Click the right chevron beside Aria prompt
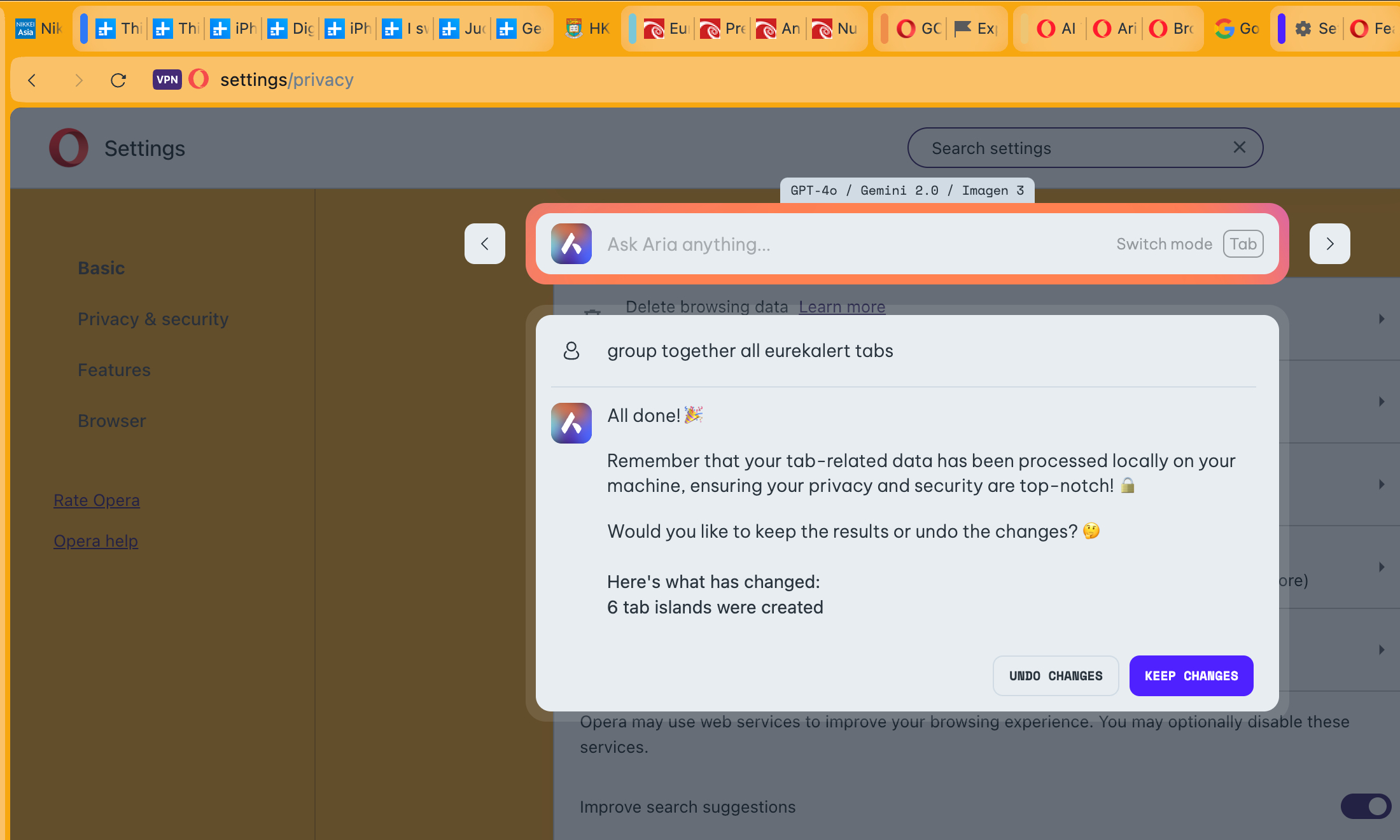The width and height of the screenshot is (1400, 840). 1329,244
